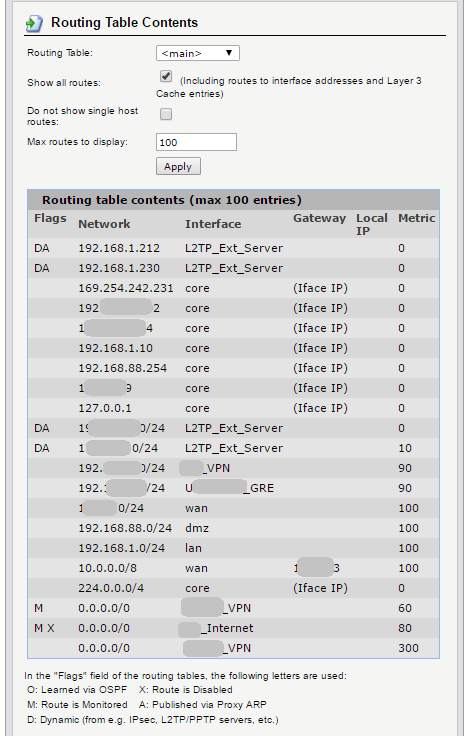Uncheck the Show all routes checkbox
The width and height of the screenshot is (465, 736).
166,76
